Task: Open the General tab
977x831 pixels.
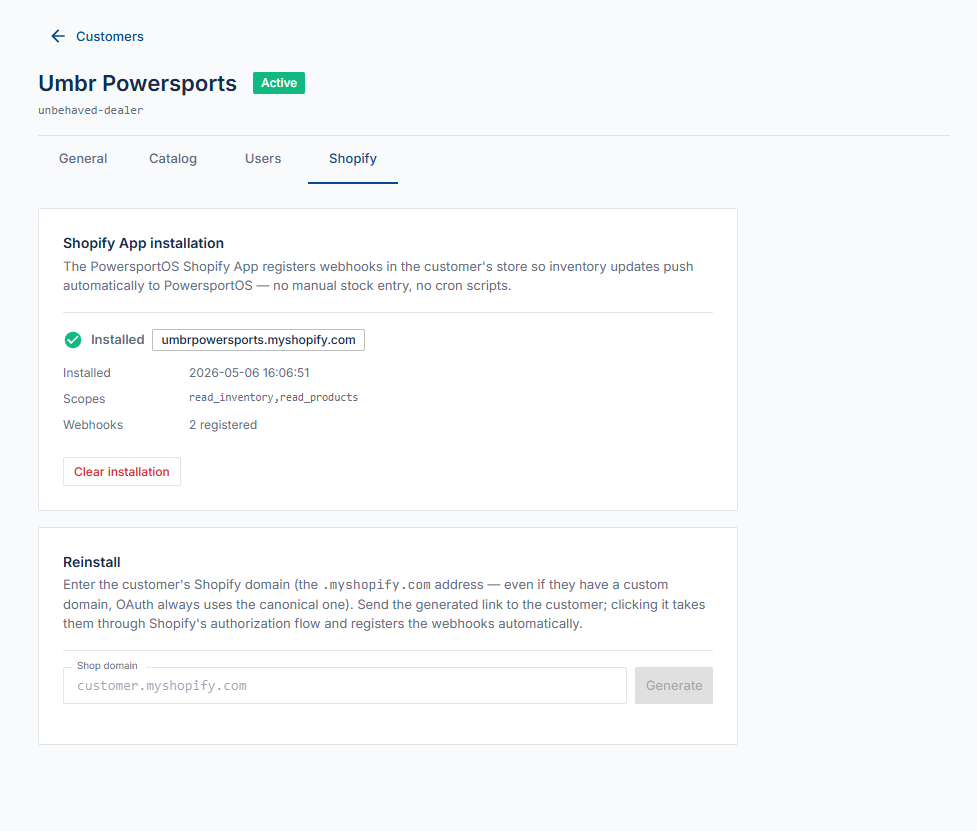Action: coord(83,158)
